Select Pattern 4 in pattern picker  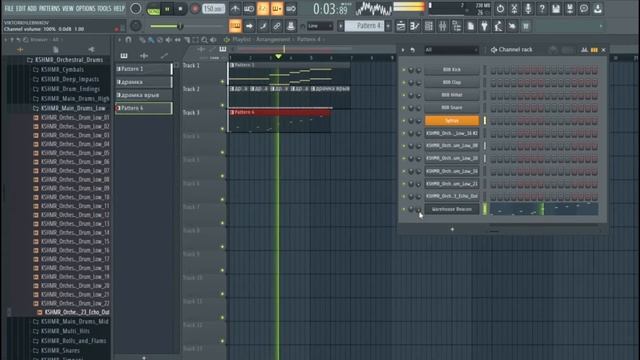coord(144,108)
